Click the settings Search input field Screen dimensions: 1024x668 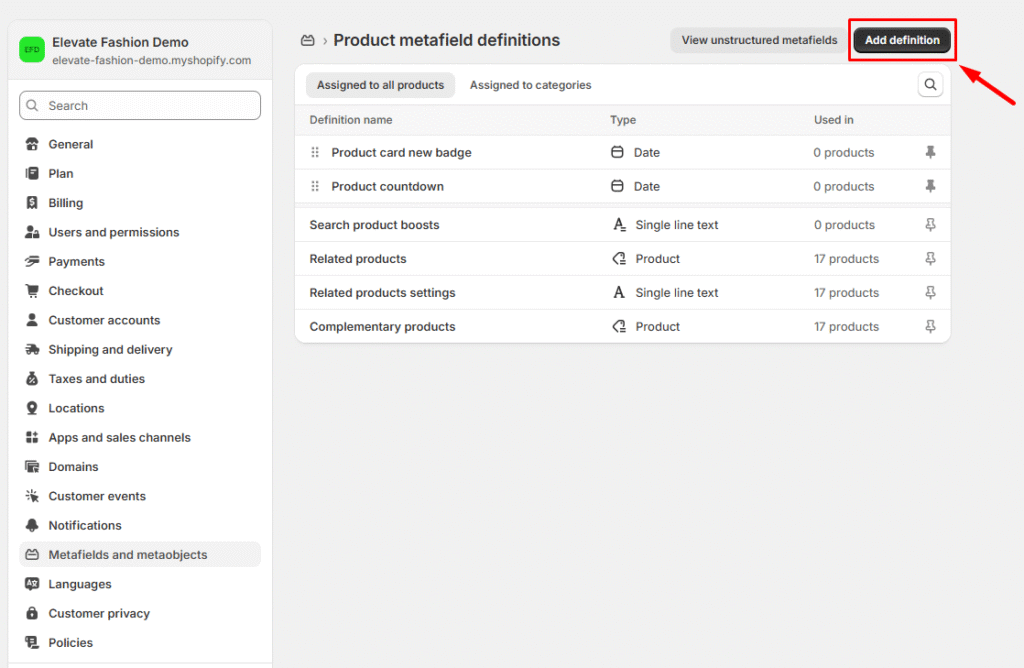(140, 106)
